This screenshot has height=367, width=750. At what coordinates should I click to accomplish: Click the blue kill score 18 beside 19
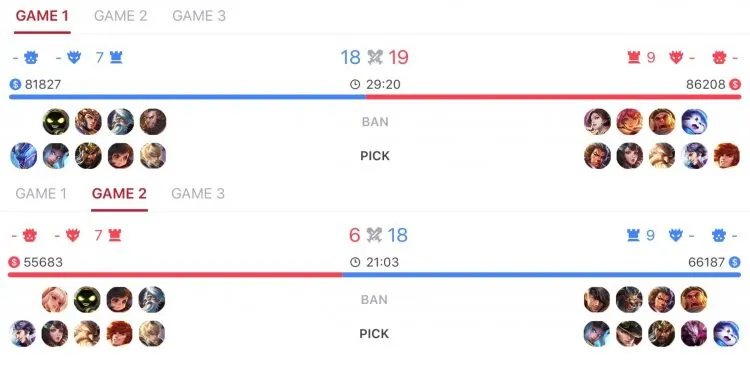[x=350, y=57]
